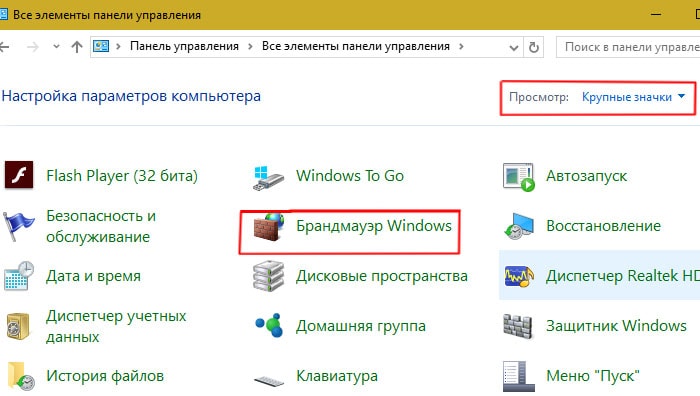Click the Поиск в панели управления search field
This screenshot has width=700, height=396.
(628, 47)
